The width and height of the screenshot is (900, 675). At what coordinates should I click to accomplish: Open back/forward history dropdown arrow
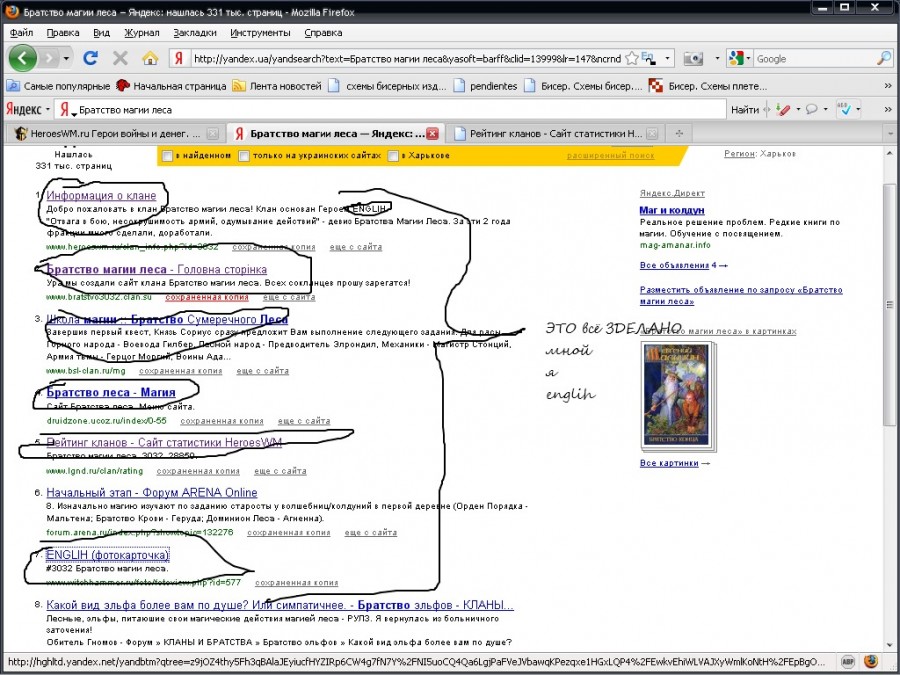67,59
